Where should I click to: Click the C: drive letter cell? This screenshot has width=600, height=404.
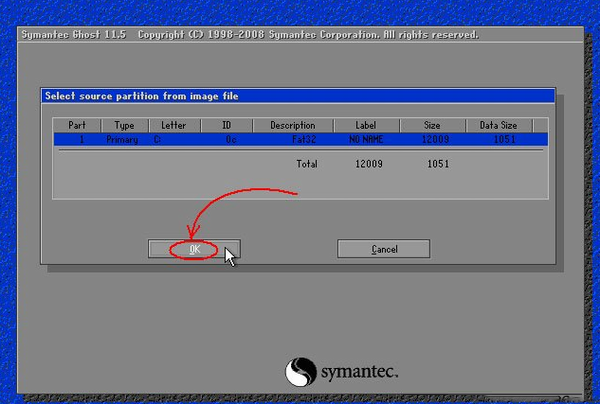click(157, 140)
